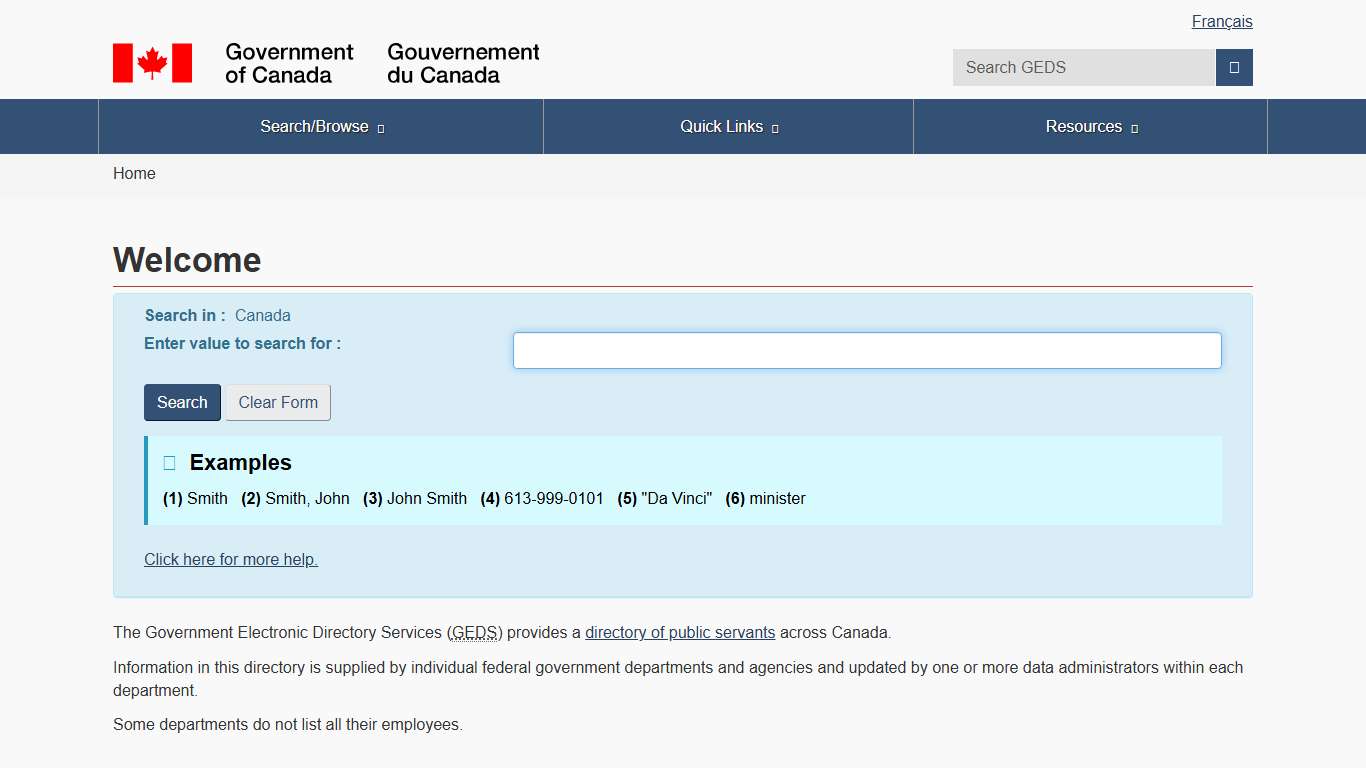
Task: Open the Quick Links menu
Action: (721, 127)
